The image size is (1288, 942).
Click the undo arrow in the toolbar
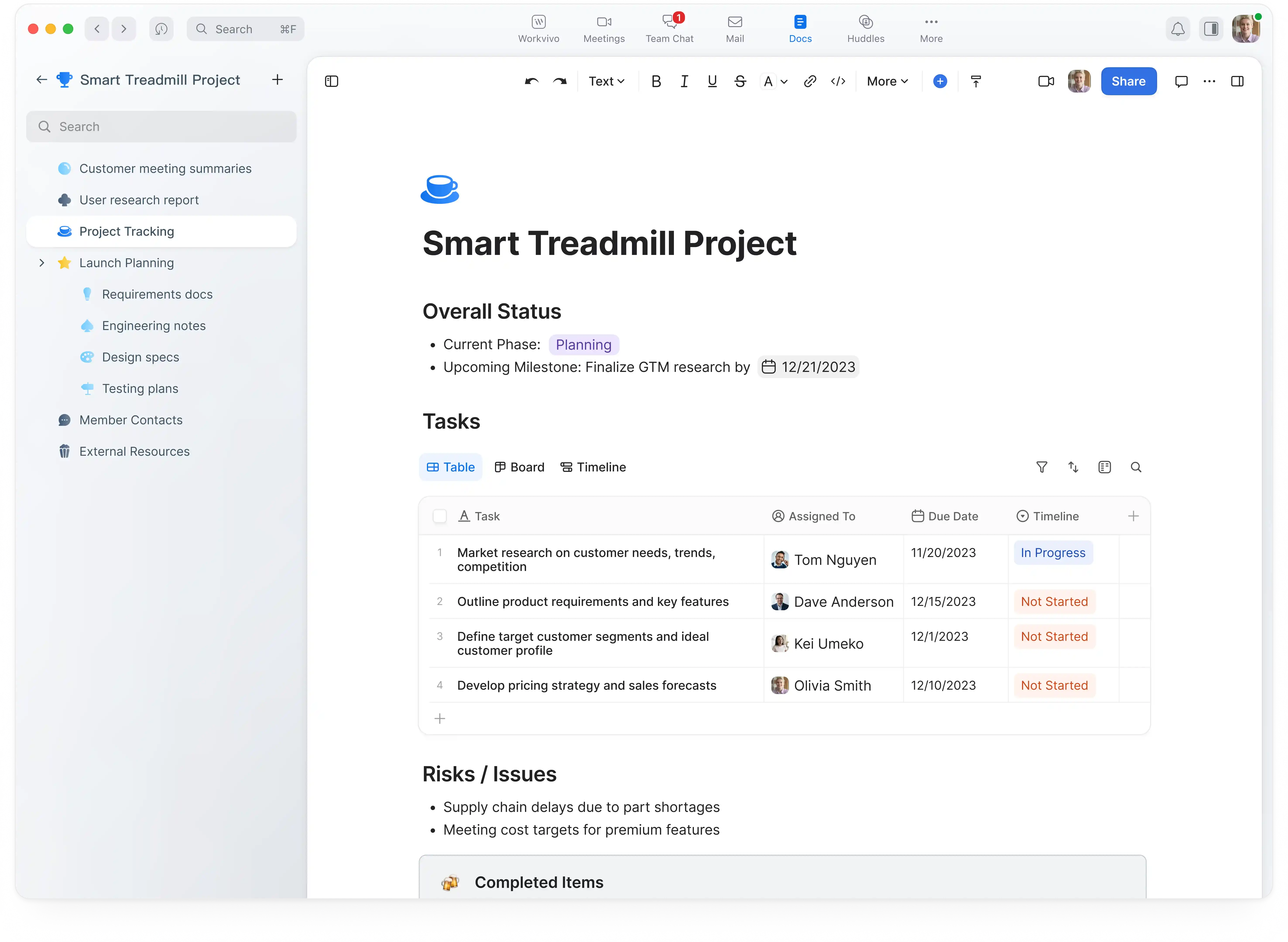(x=531, y=81)
